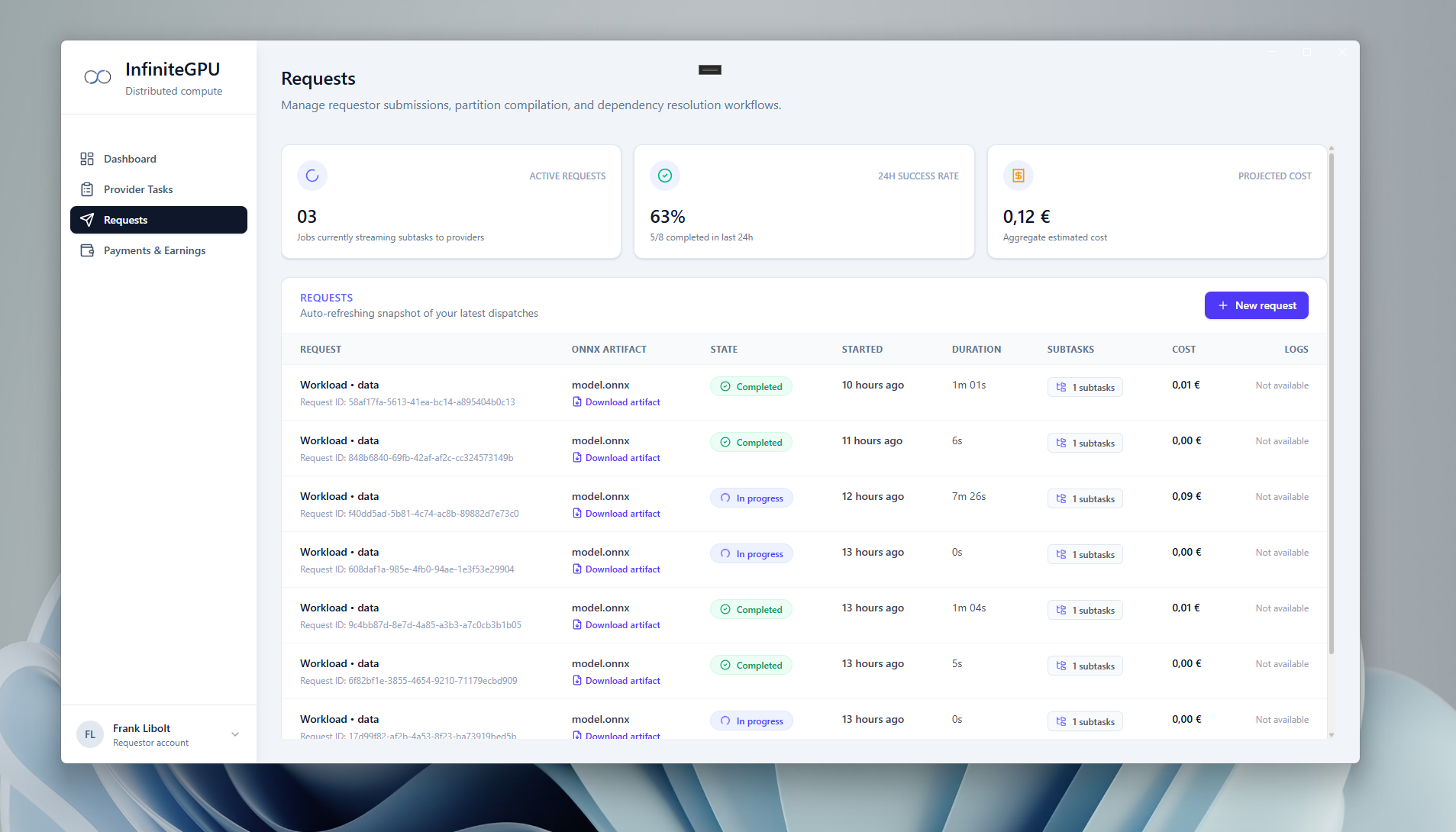
Task: Click the Provider Tasks clipboard icon
Action: [87, 189]
